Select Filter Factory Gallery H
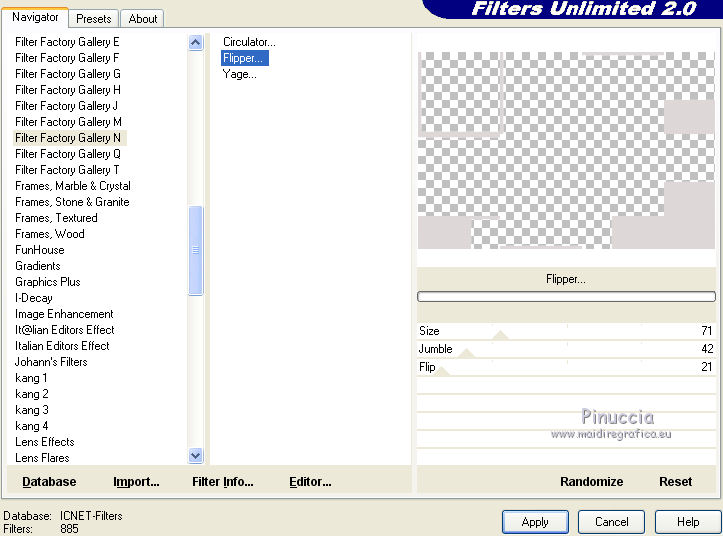Viewport: 723px width, 536px height. [68, 90]
